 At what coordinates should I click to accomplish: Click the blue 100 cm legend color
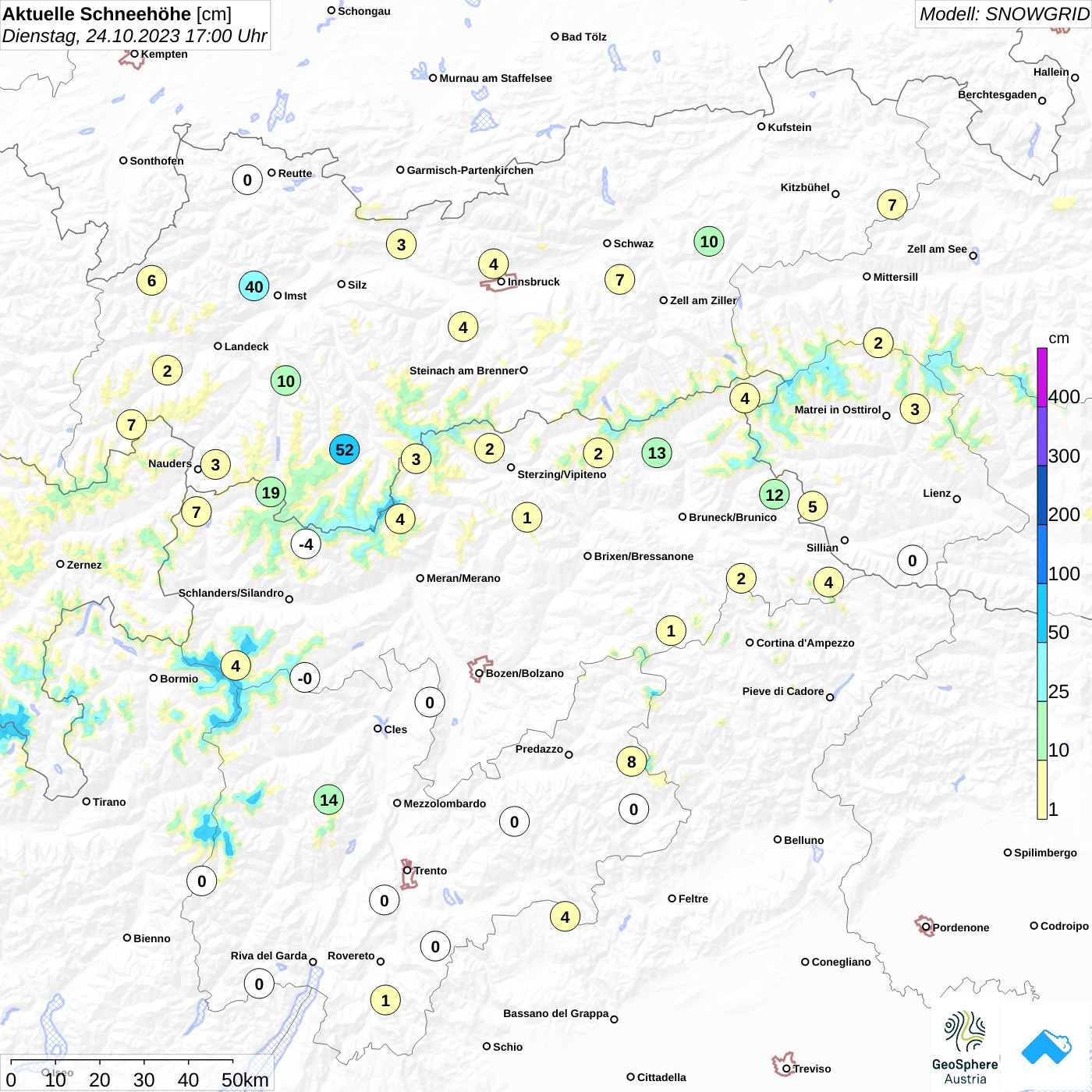click(x=1042, y=555)
